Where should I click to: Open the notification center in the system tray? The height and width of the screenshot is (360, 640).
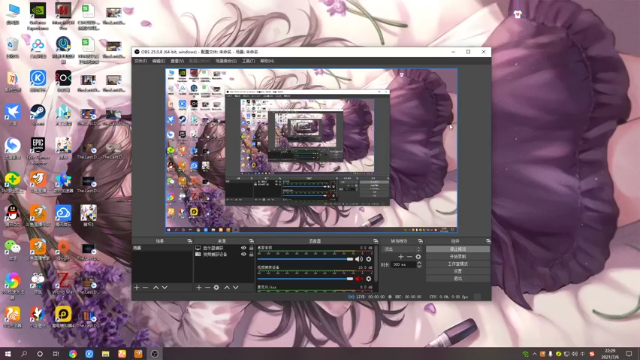[629, 354]
